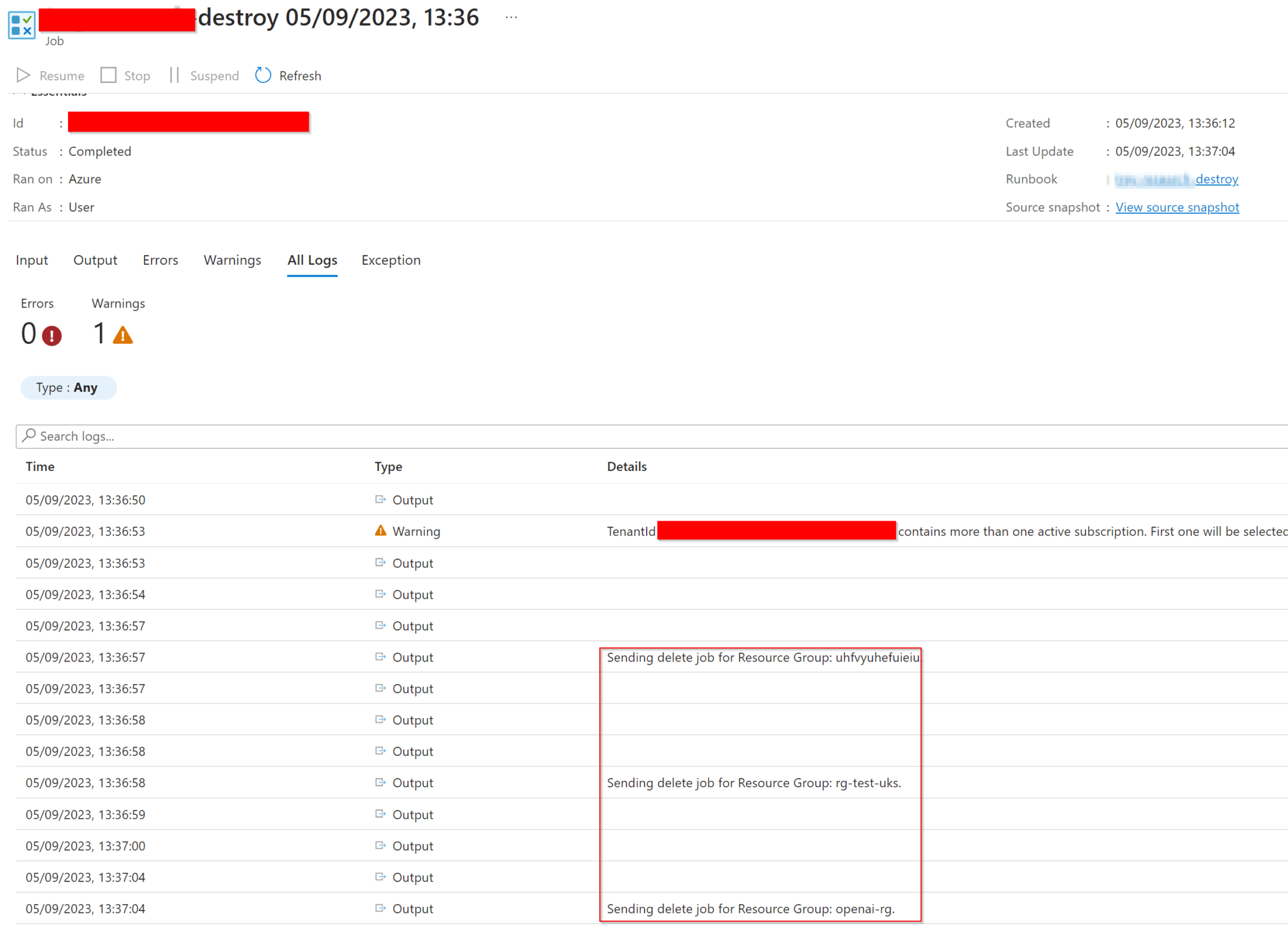The image size is (1288, 935).
Task: Click the search magnifier in the logs search bar
Action: (30, 436)
